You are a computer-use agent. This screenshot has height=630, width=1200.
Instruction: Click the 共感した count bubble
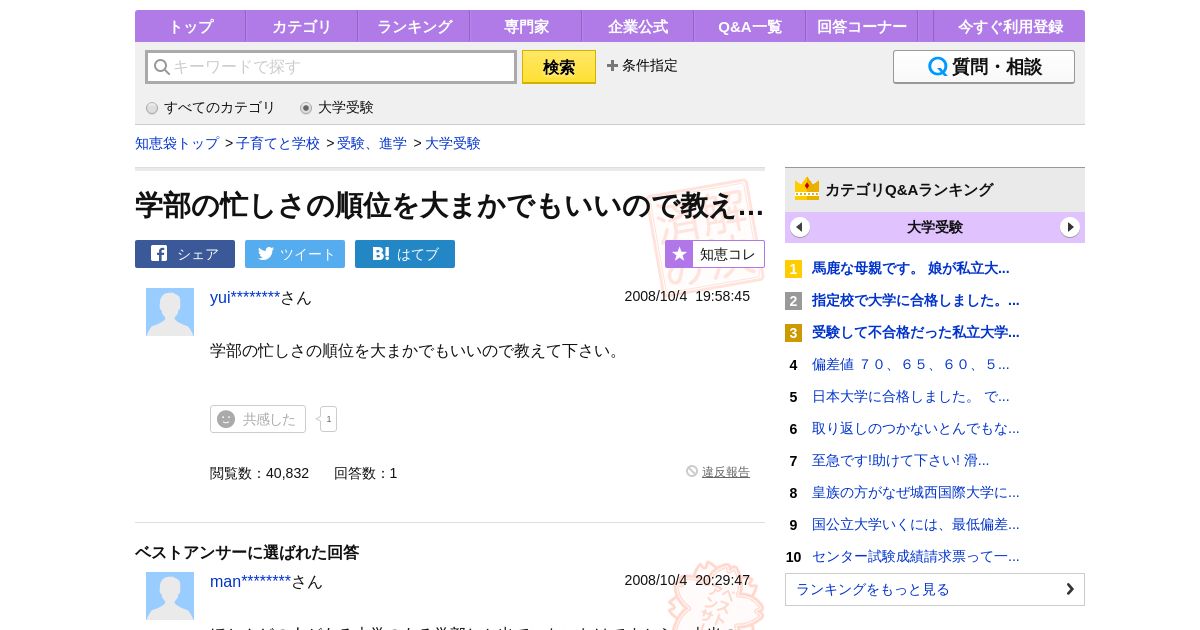click(328, 419)
